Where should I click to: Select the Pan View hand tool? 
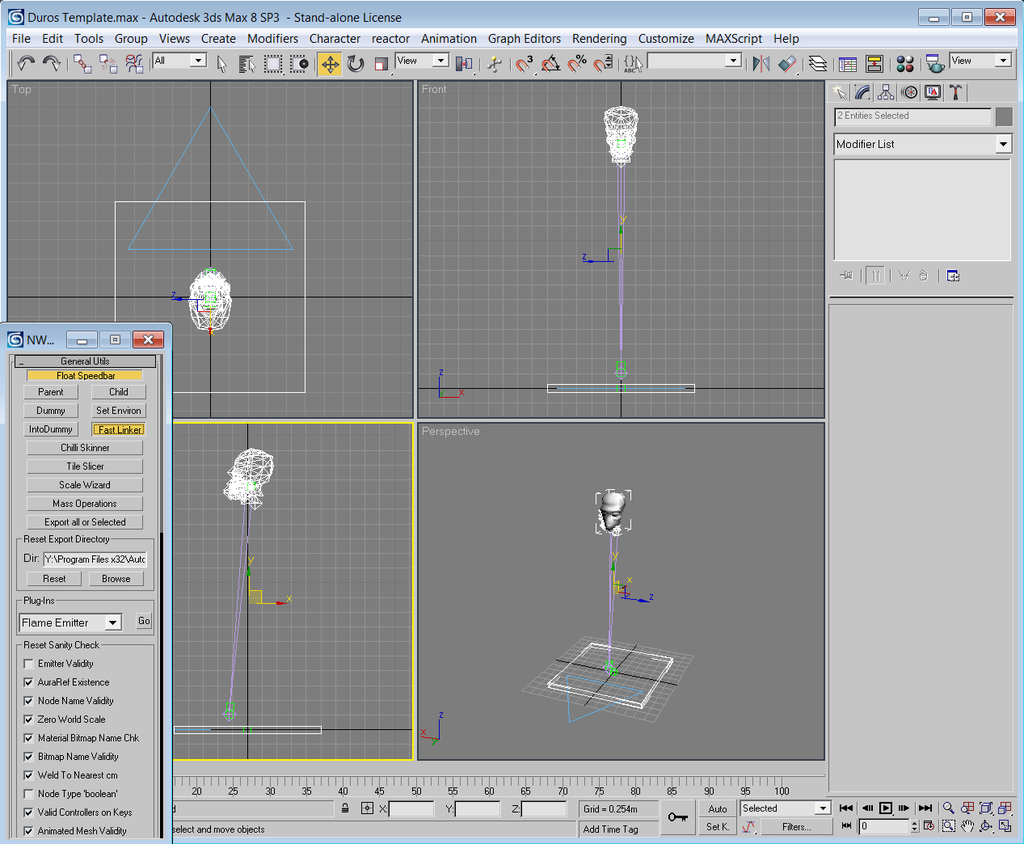point(967,826)
